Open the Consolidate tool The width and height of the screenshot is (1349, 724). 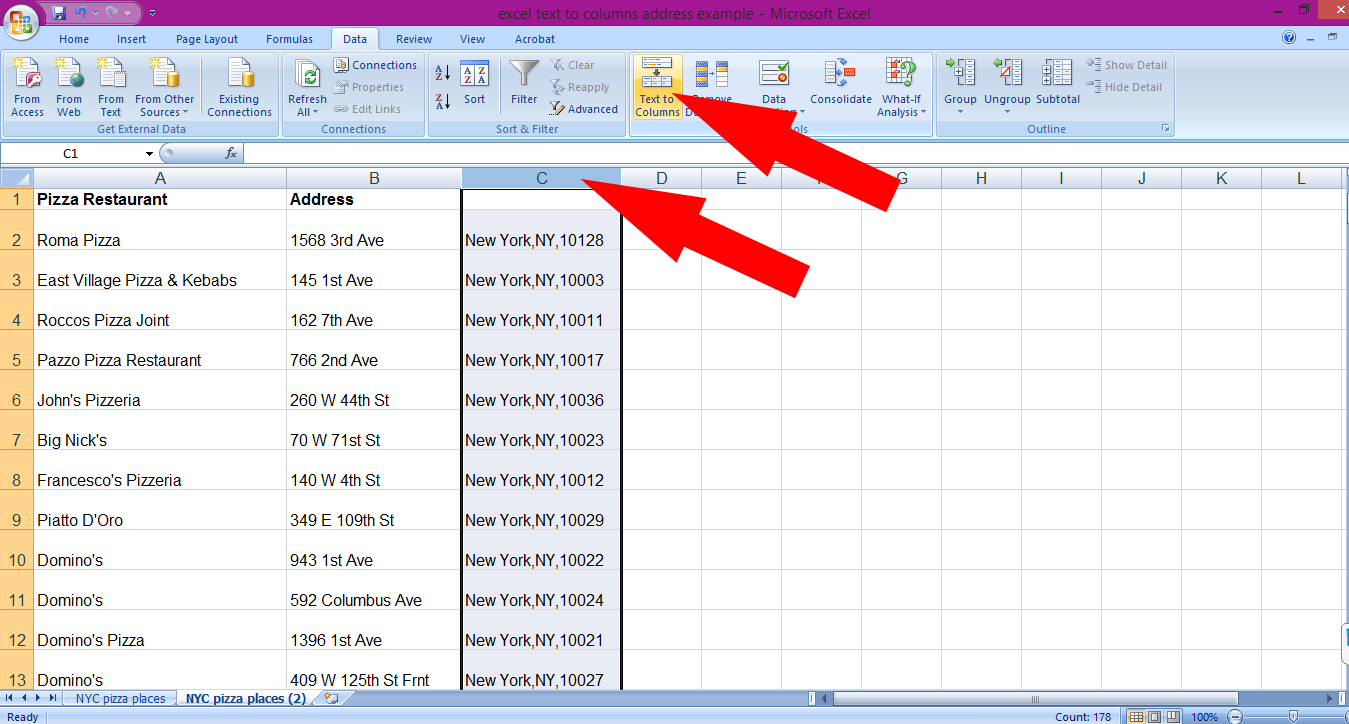pyautogui.click(x=841, y=84)
